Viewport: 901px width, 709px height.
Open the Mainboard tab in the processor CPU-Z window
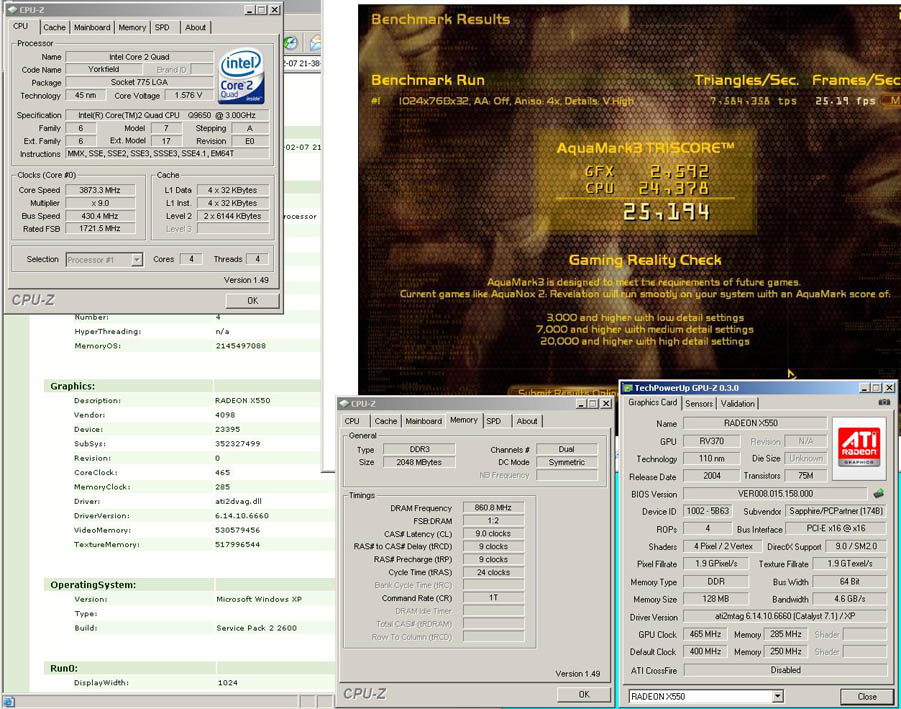(x=92, y=27)
